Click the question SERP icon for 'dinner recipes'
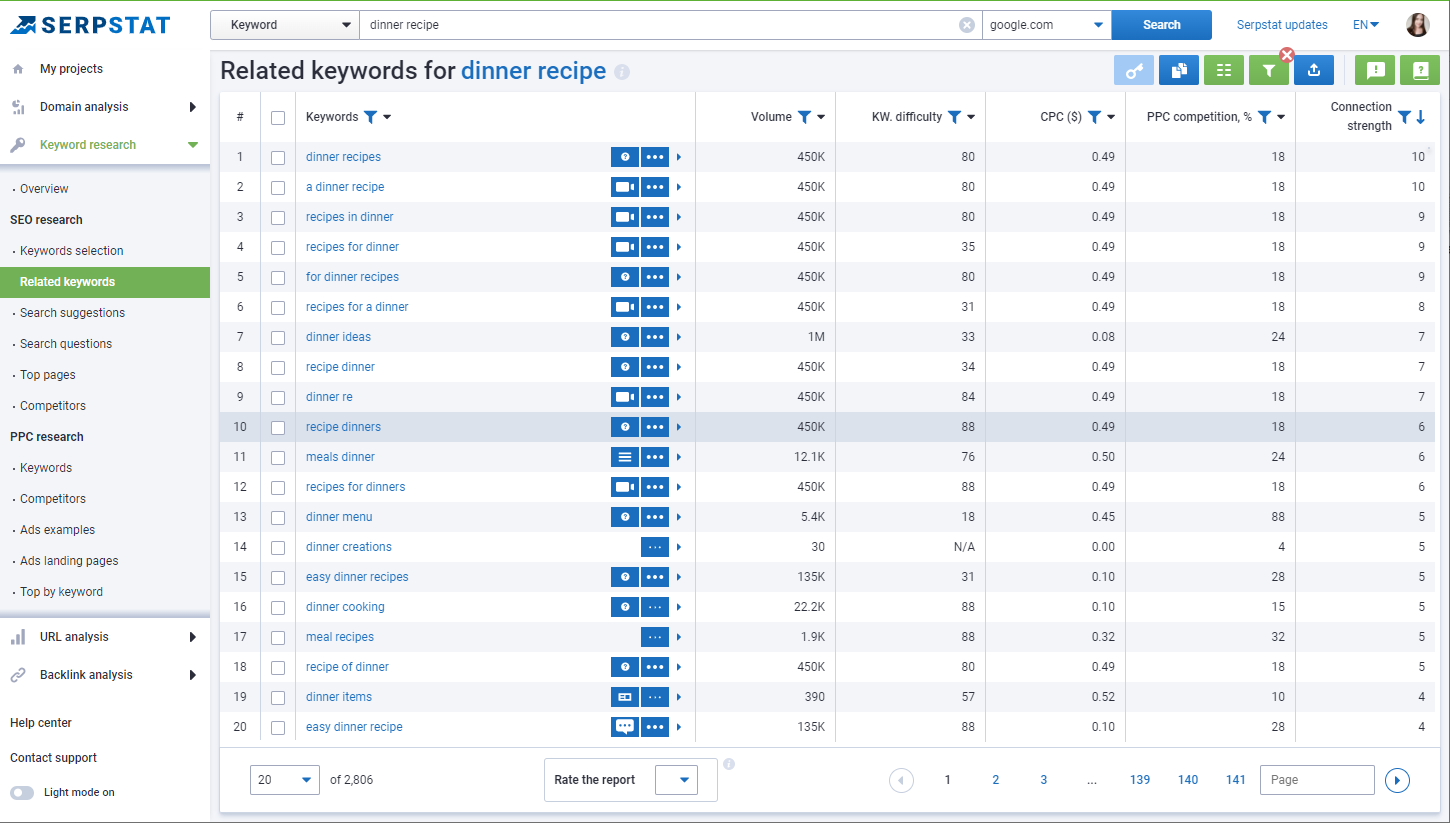The height and width of the screenshot is (823, 1450). click(x=625, y=157)
